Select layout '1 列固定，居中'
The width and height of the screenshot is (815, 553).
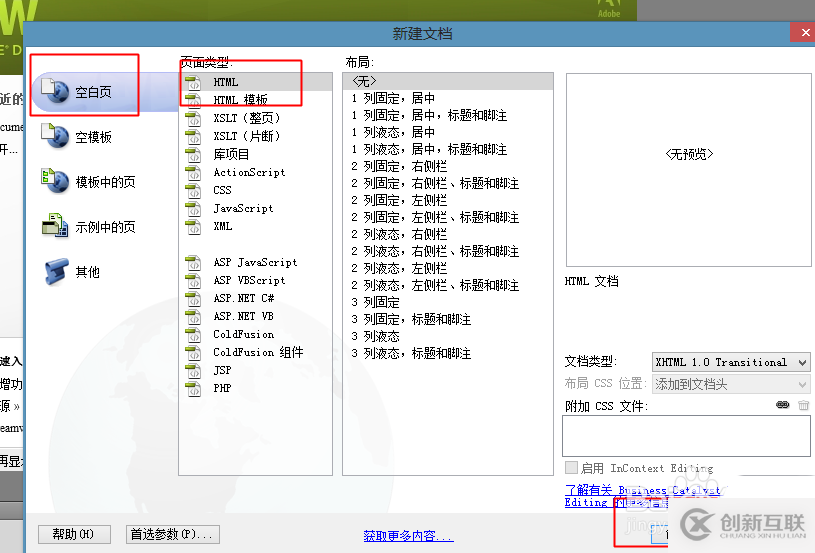[x=448, y=98]
